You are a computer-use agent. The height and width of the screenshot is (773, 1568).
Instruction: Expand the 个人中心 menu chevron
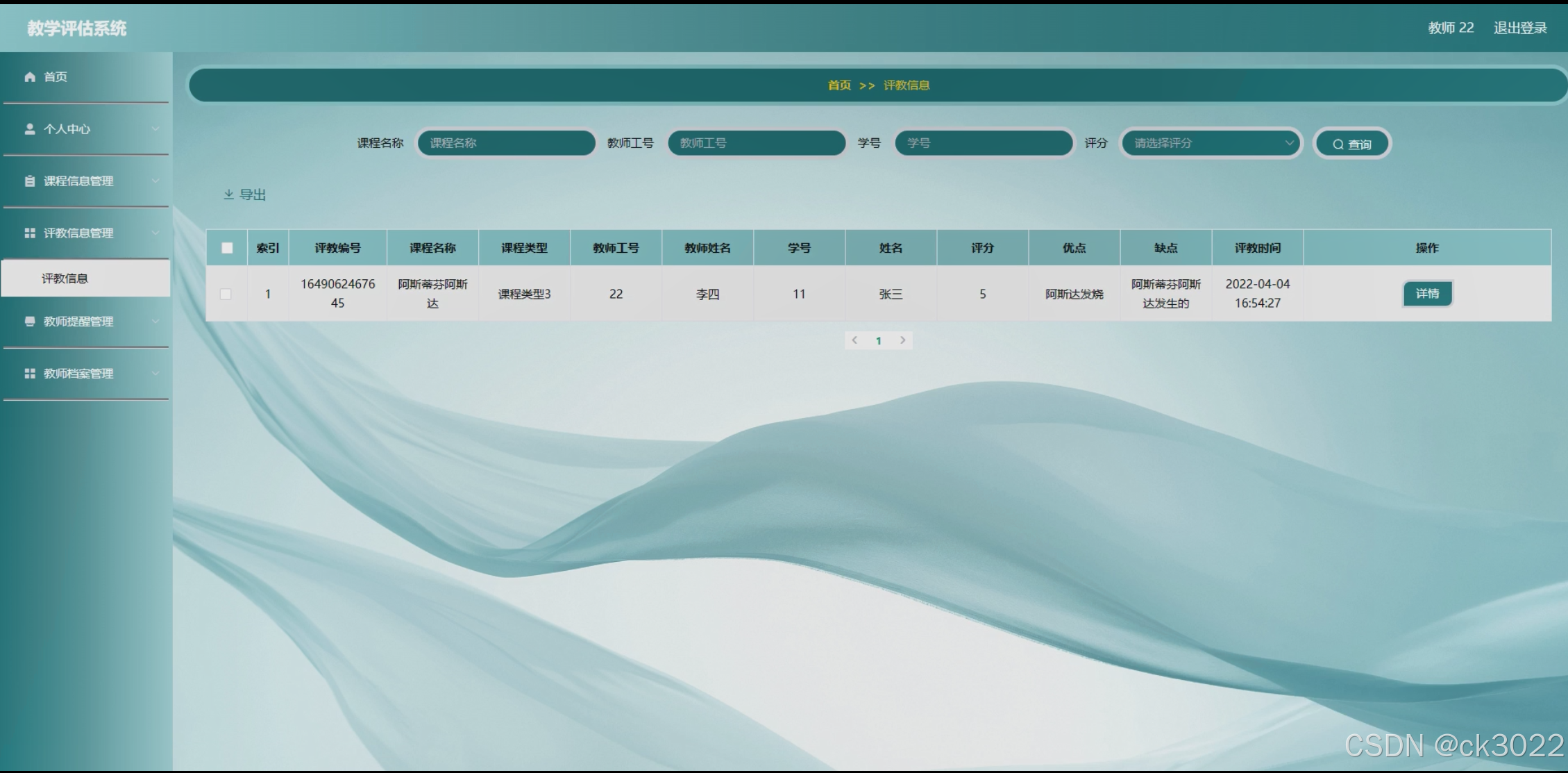(155, 129)
